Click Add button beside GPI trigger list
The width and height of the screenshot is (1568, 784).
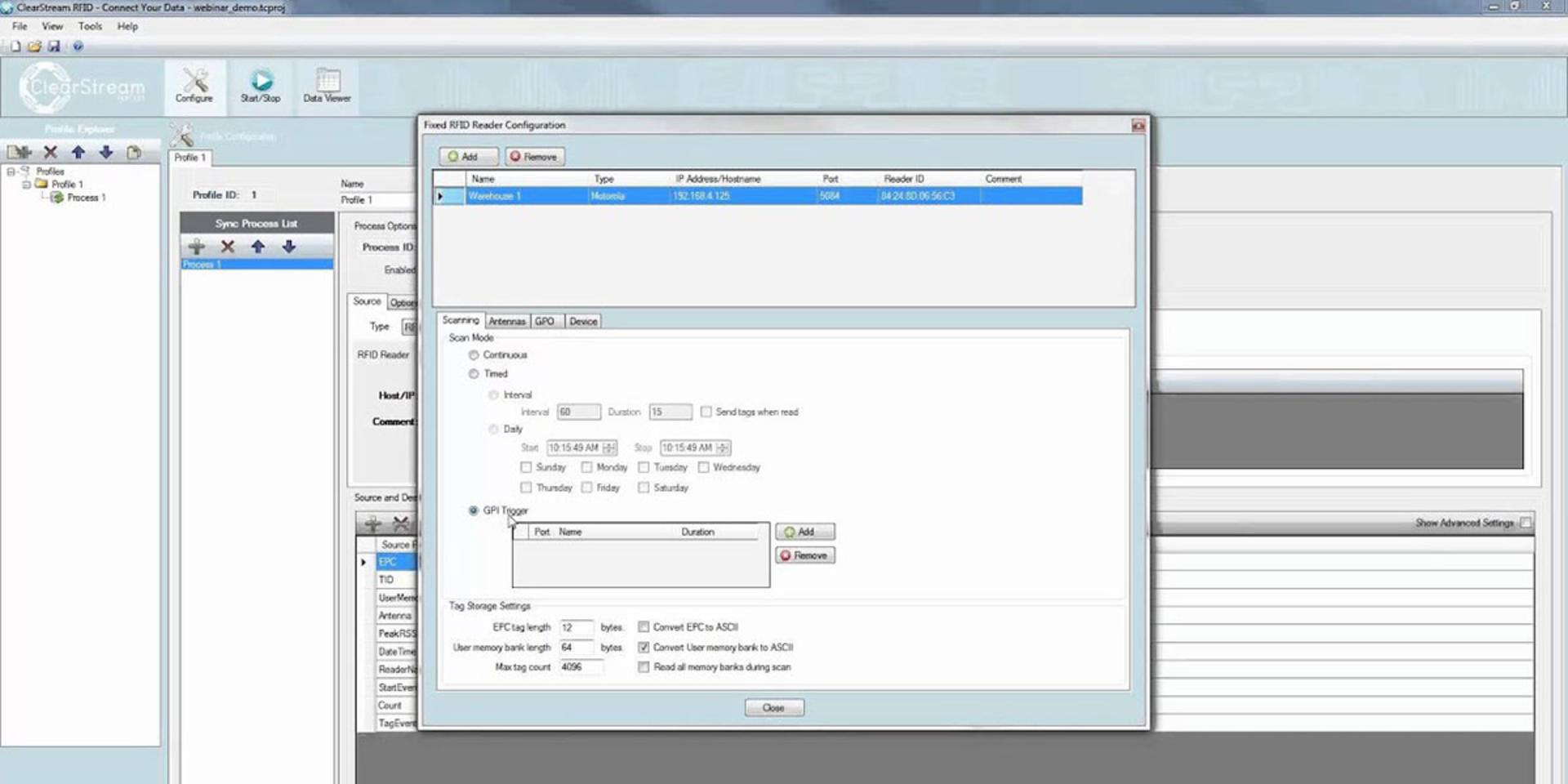point(805,532)
